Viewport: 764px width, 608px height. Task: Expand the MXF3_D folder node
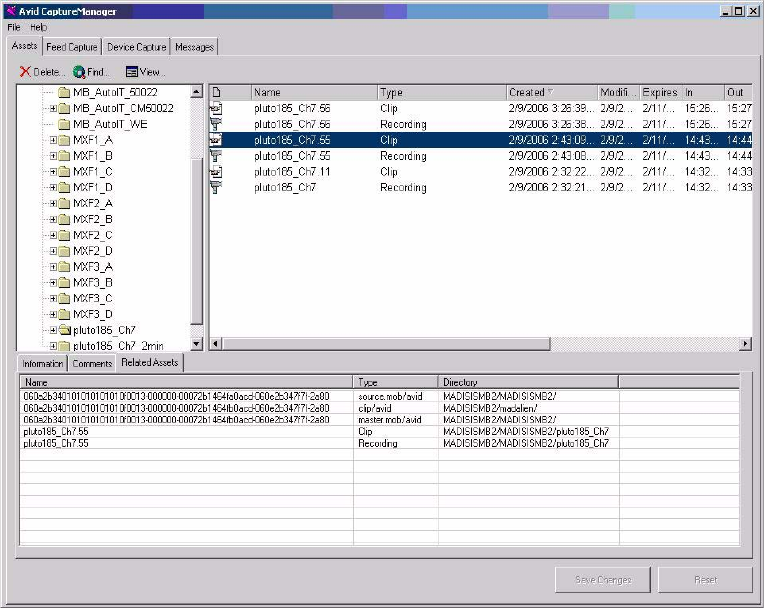[x=53, y=314]
